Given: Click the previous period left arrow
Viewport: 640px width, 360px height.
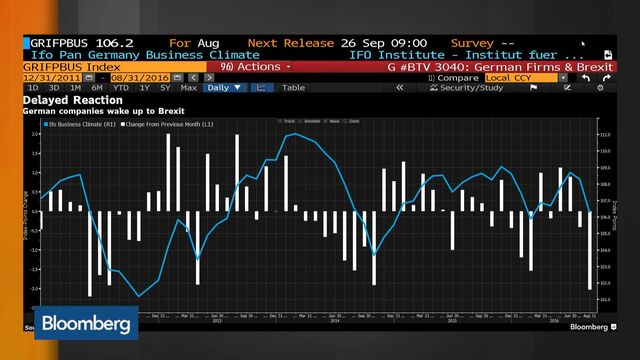Looking at the screenshot, I should [193, 78].
